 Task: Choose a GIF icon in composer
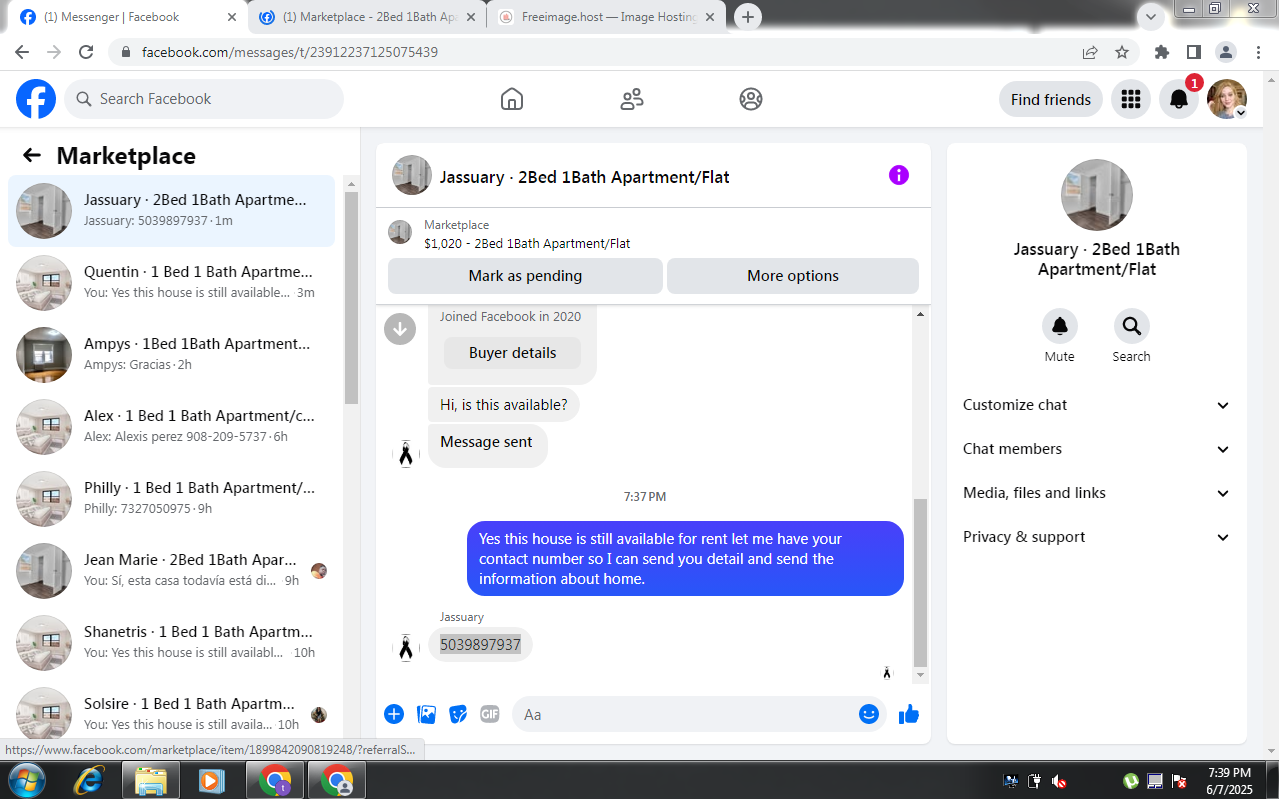pos(489,714)
